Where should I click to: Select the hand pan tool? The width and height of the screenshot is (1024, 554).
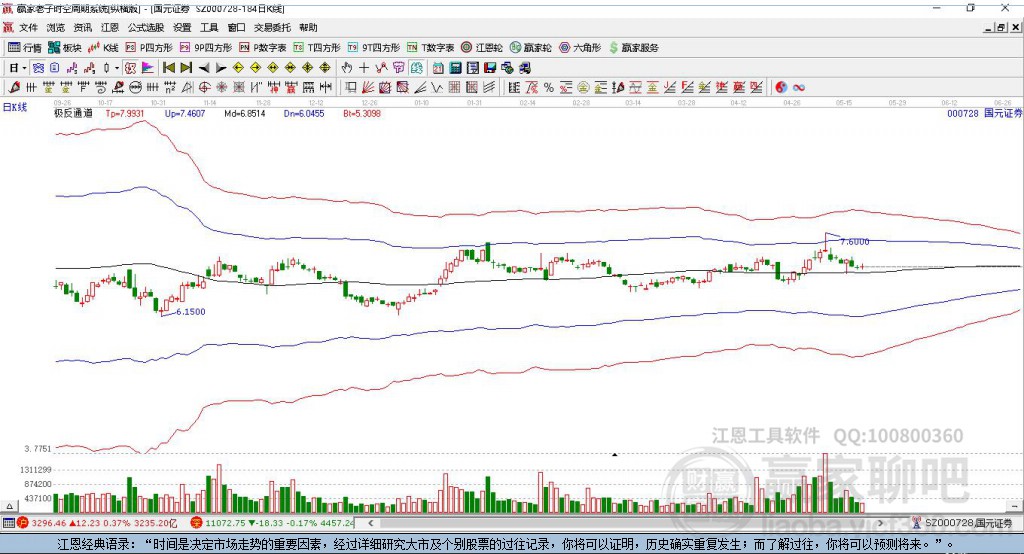click(347, 68)
